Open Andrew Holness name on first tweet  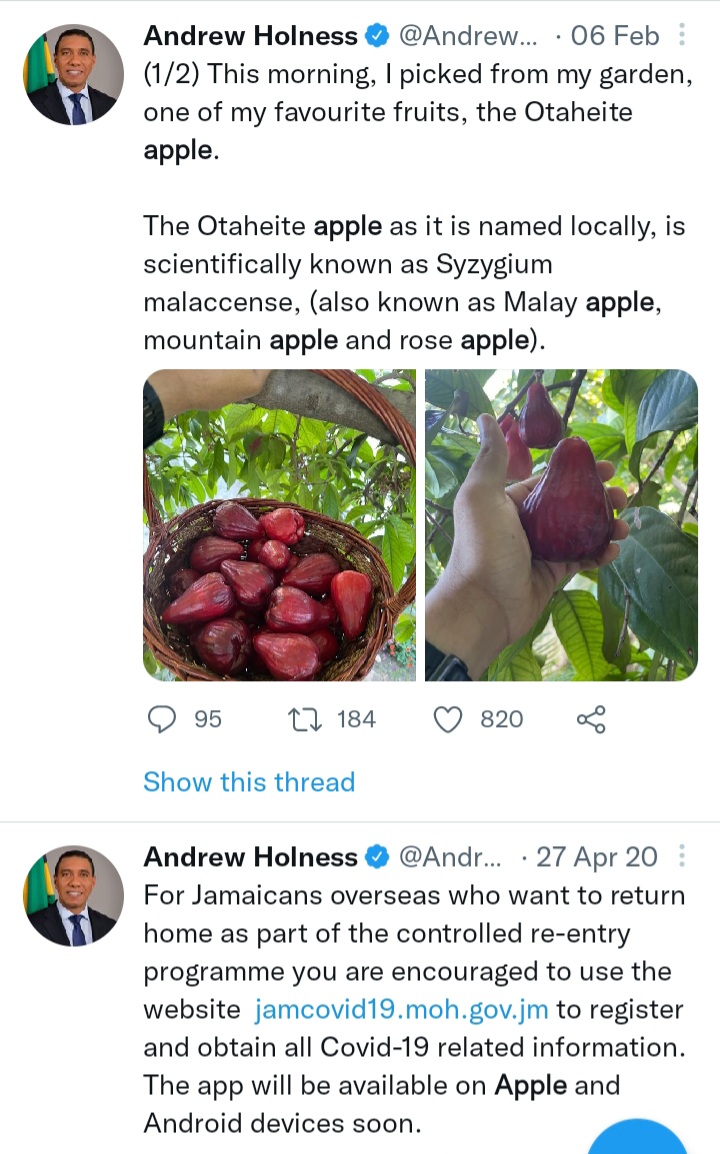point(250,37)
